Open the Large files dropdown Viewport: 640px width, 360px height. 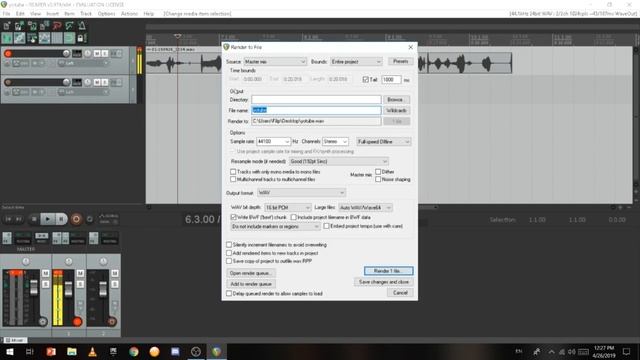click(365, 208)
